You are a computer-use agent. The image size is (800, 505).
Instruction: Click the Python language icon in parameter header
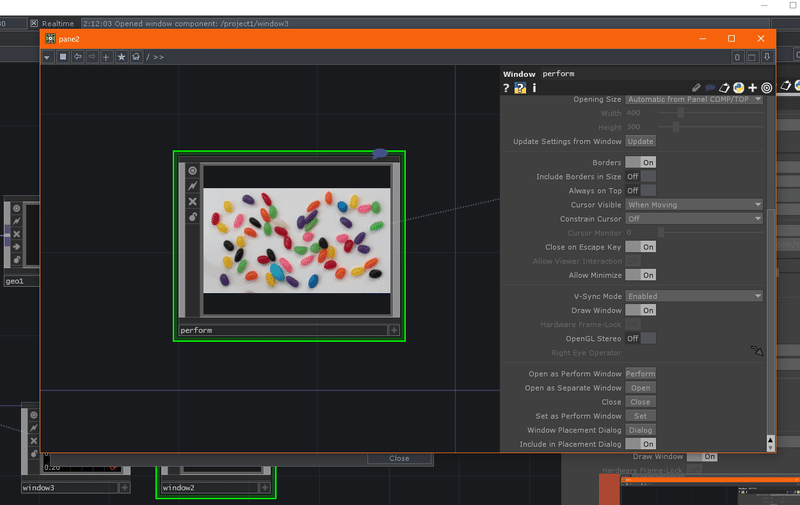[x=738, y=88]
